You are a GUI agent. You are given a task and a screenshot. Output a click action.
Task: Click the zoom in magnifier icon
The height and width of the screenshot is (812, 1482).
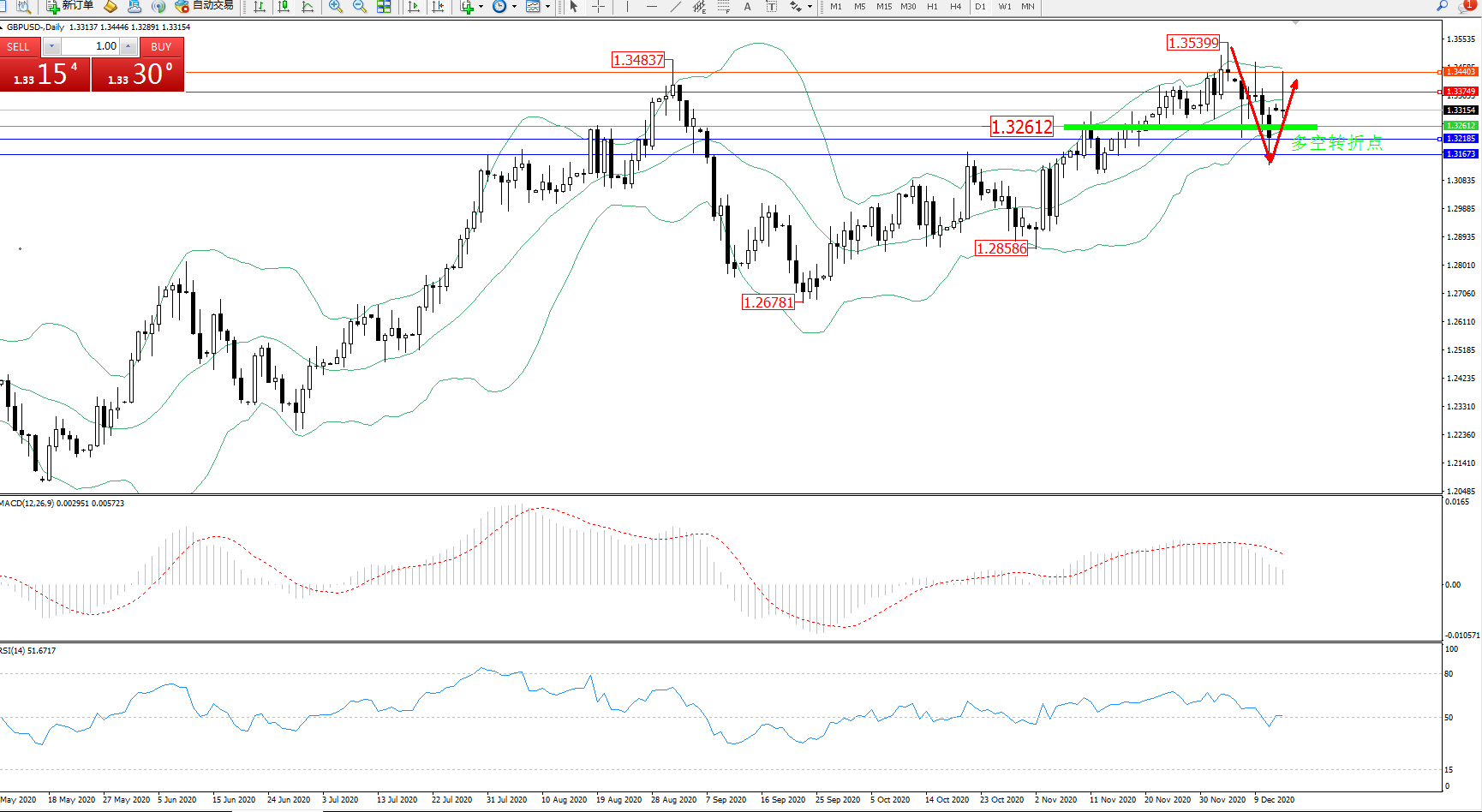(336, 7)
